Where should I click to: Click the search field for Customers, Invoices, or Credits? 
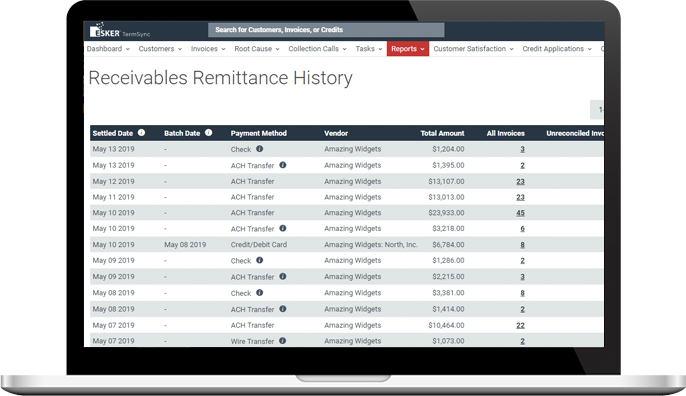click(326, 30)
